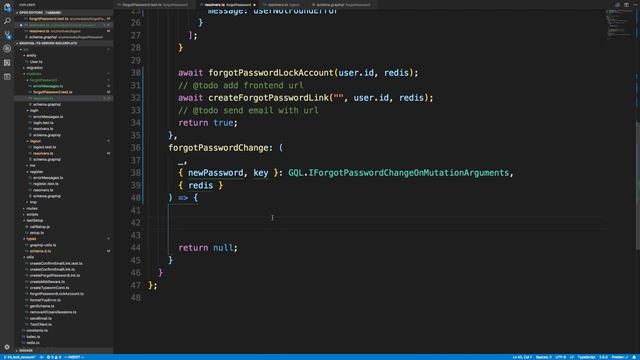Open the Debug view icon
Image resolution: width=640 pixels, height=360 pixels.
[7, 49]
